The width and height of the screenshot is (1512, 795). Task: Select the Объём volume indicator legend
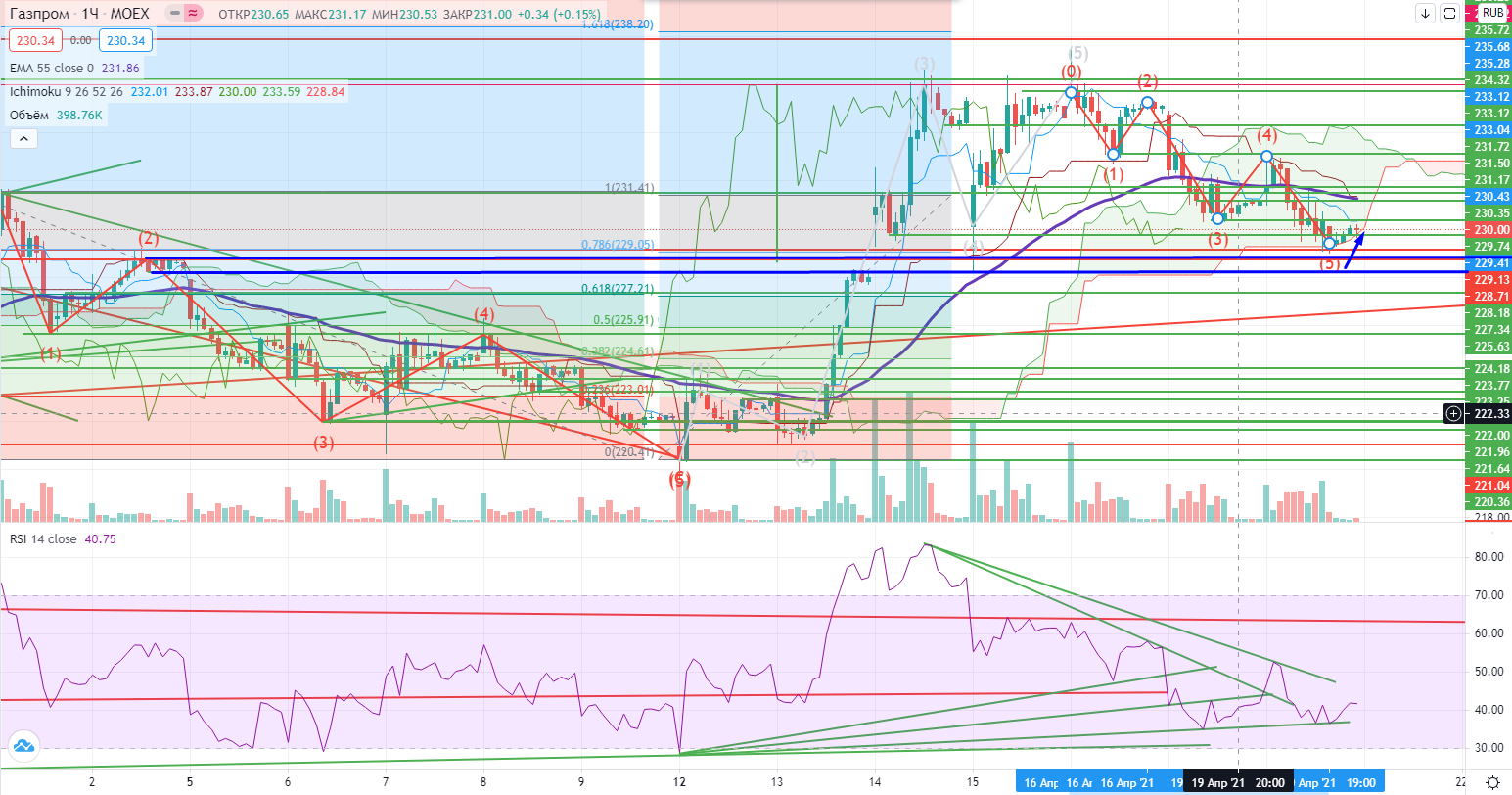tap(31, 116)
